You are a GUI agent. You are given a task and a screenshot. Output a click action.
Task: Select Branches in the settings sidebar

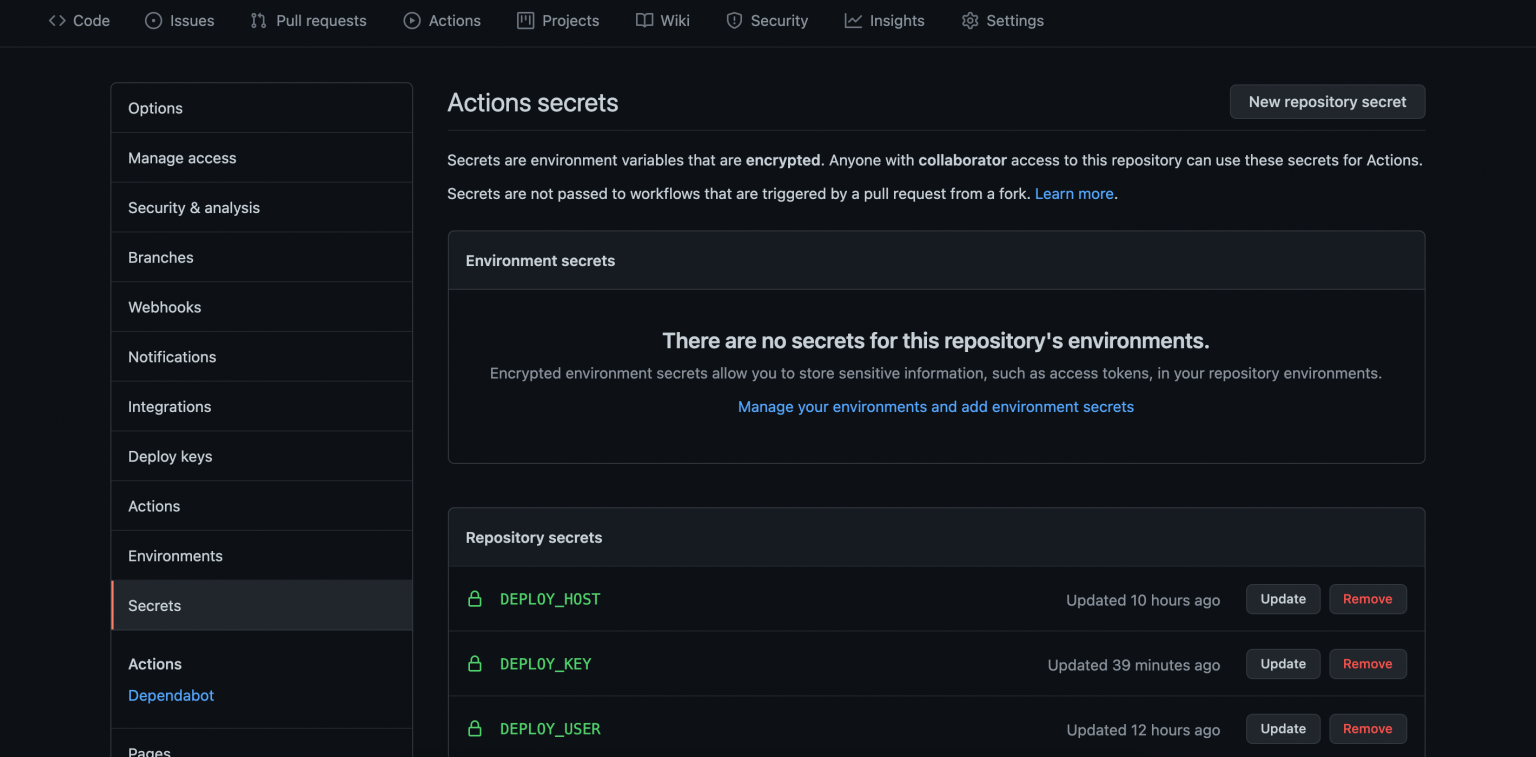[160, 257]
